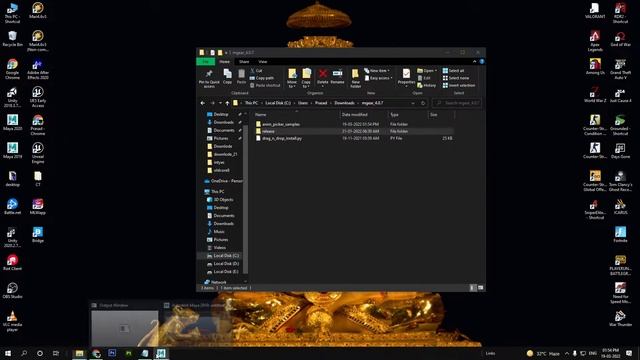The image size is (640, 360).
Task: Pin the folder to Quick access
Action: click(x=209, y=78)
